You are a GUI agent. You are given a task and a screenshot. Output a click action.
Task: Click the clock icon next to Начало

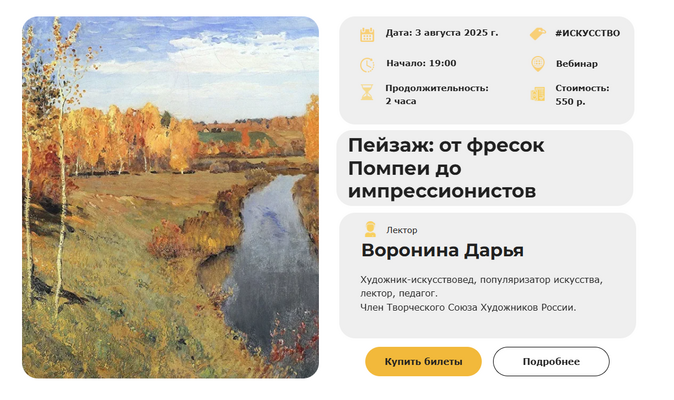point(367,65)
